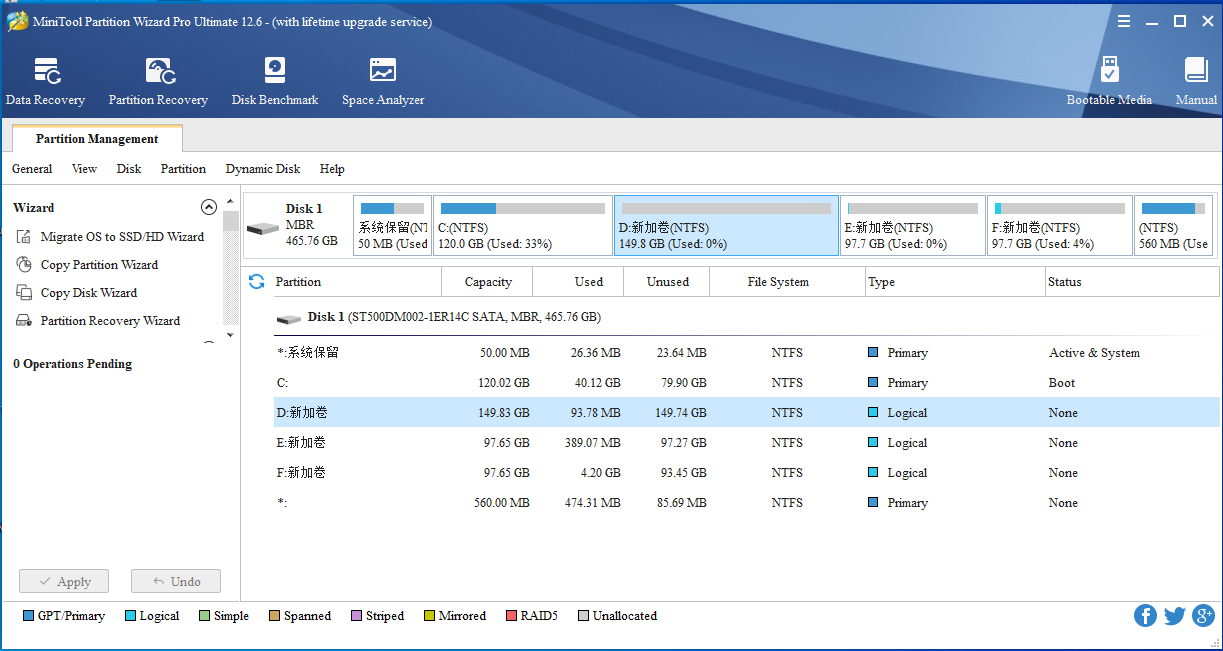Screen dimensions: 1223x651
Task: Open Facebook share icon
Action: (x=1145, y=616)
